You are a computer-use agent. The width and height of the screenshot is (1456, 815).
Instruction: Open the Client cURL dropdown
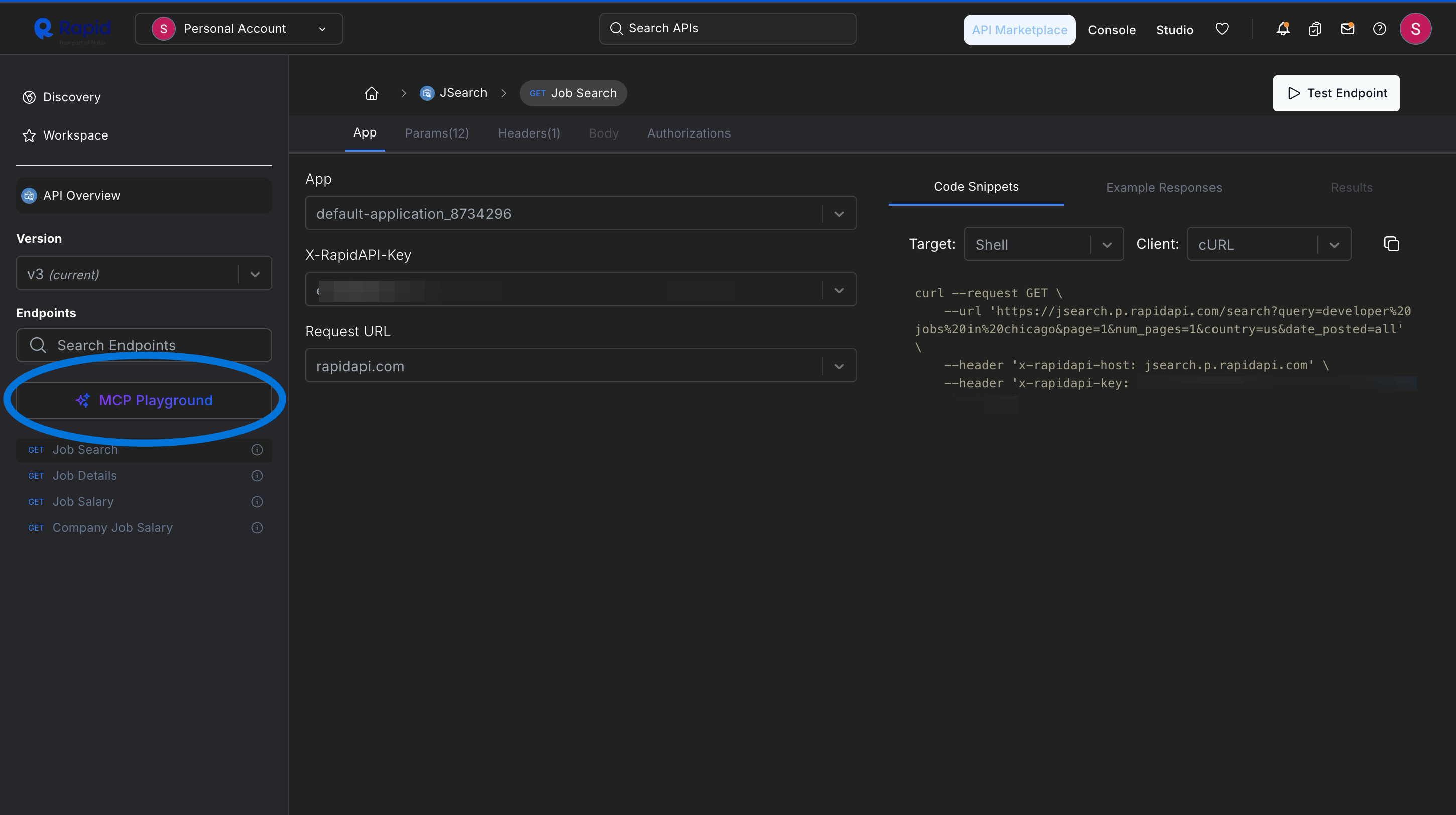pyautogui.click(x=1268, y=244)
